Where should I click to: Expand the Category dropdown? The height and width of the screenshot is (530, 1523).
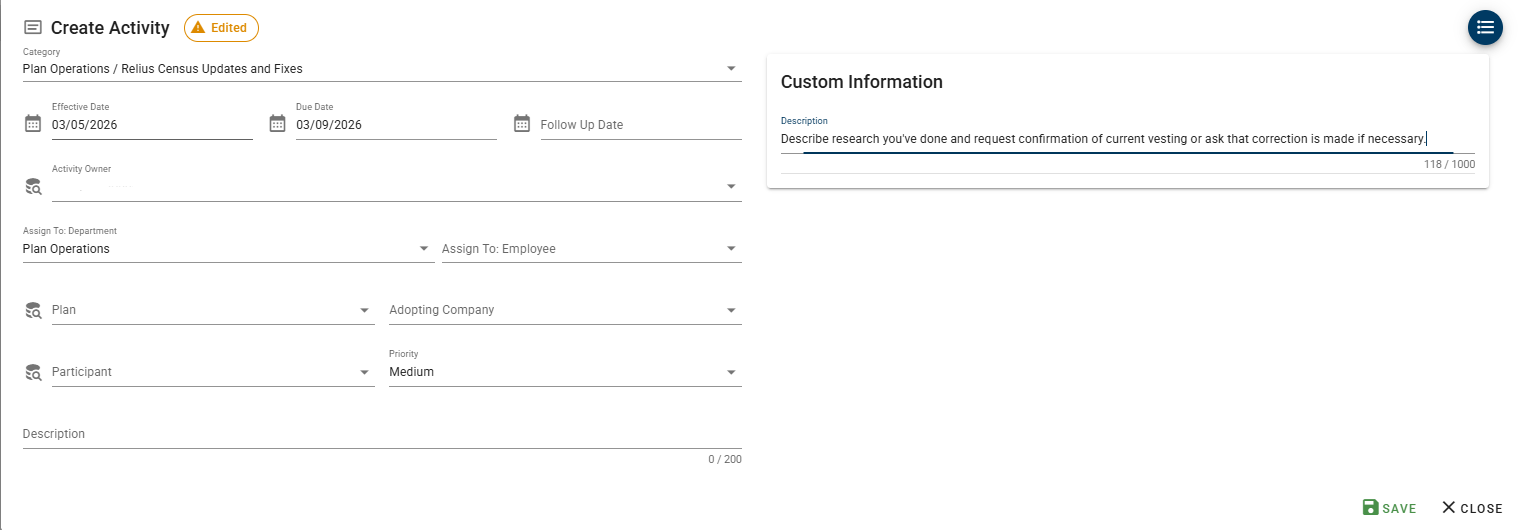[731, 69]
